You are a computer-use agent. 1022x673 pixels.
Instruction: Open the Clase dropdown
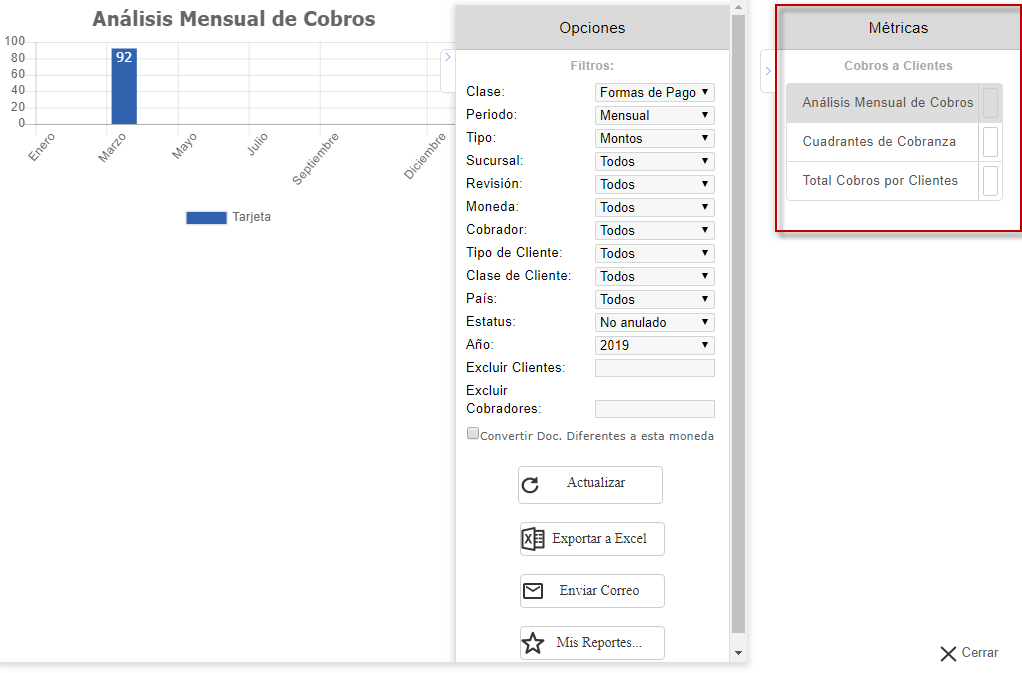pos(654,92)
